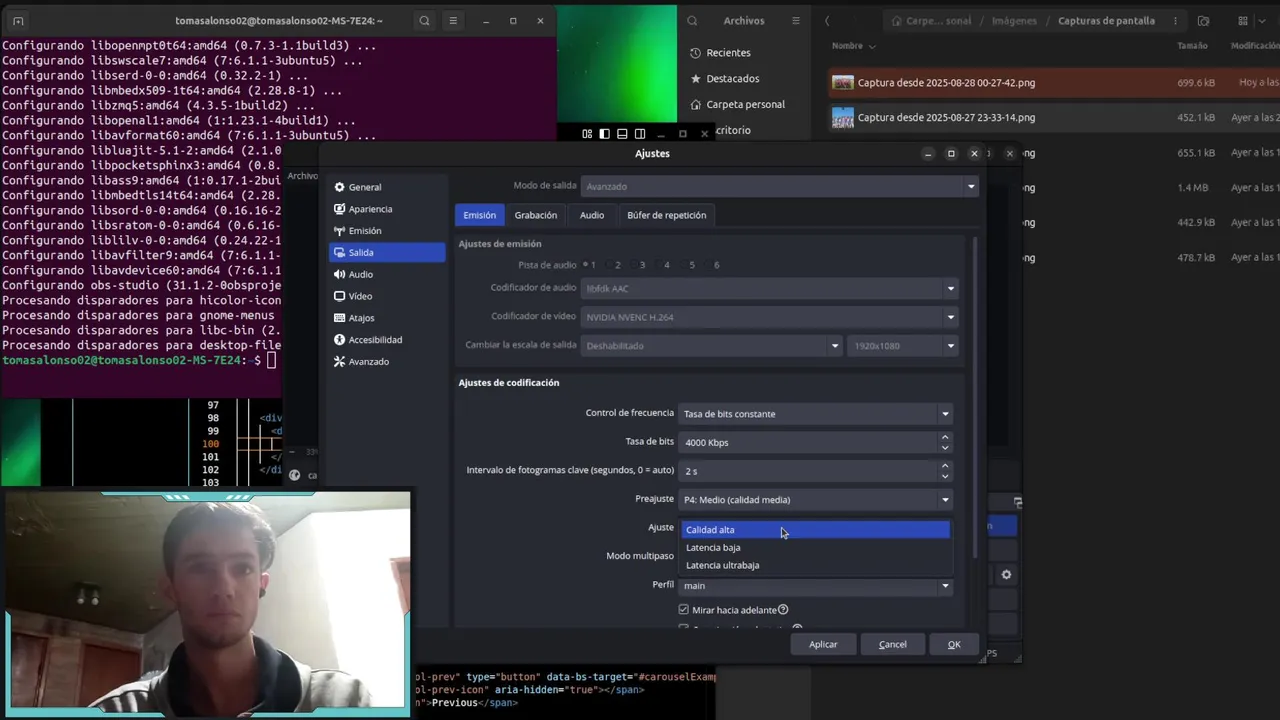The image size is (1280, 720).
Task: Click the Aplicar button
Action: click(x=823, y=645)
